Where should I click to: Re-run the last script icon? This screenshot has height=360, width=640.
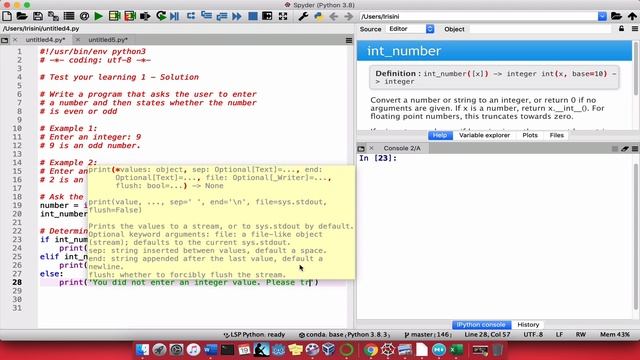pyautogui.click(x=161, y=16)
